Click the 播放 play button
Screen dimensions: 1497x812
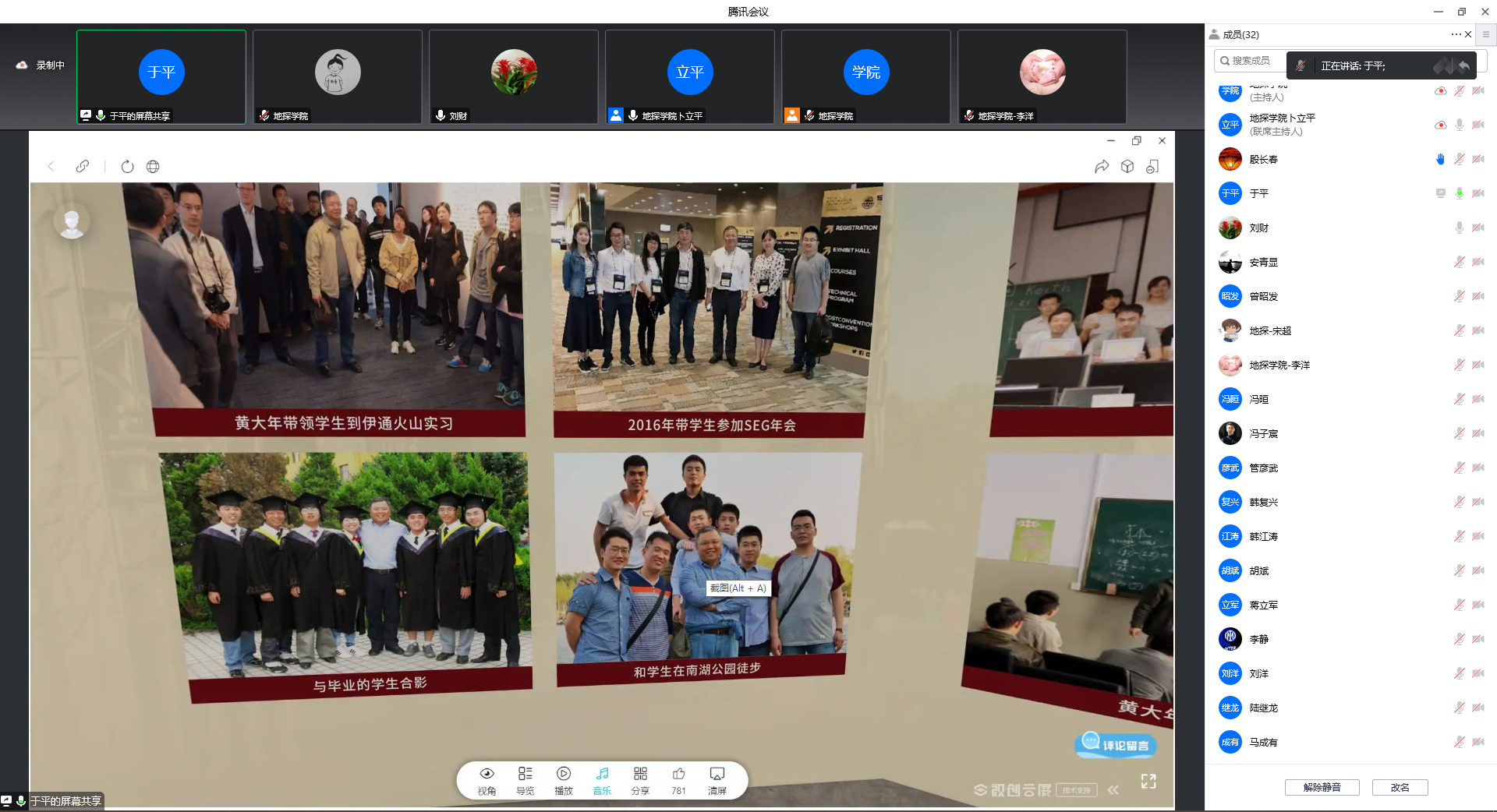pyautogui.click(x=563, y=780)
